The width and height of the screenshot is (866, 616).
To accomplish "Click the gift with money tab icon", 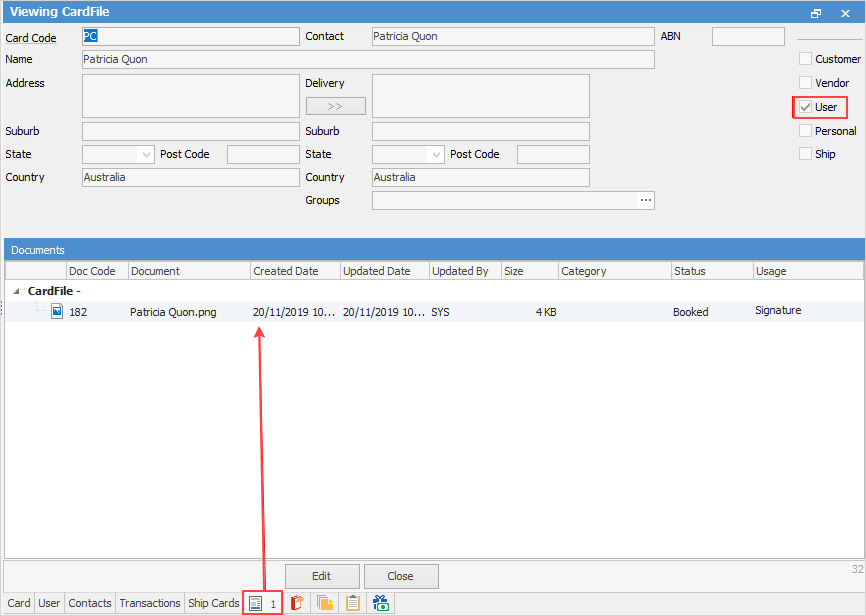I will [x=380, y=603].
